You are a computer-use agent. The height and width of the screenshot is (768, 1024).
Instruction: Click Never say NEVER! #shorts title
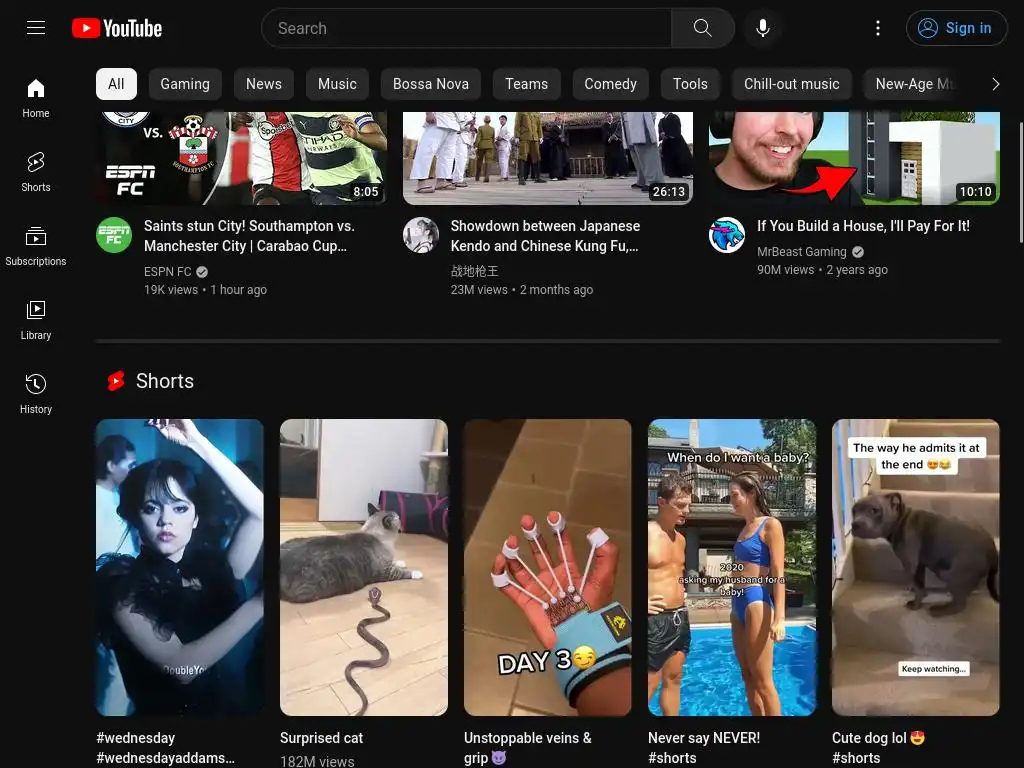704,748
